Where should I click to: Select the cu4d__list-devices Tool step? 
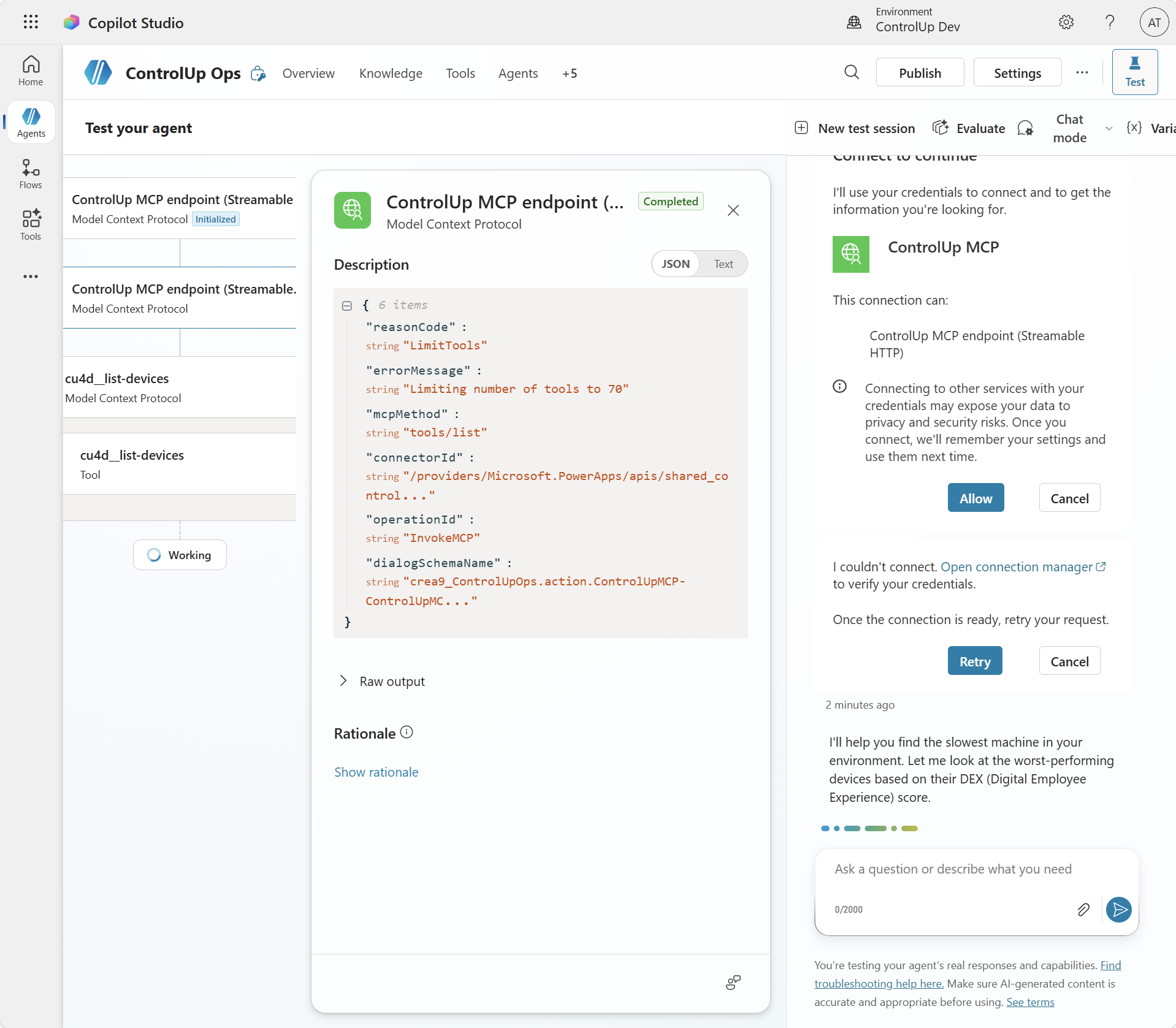180,464
